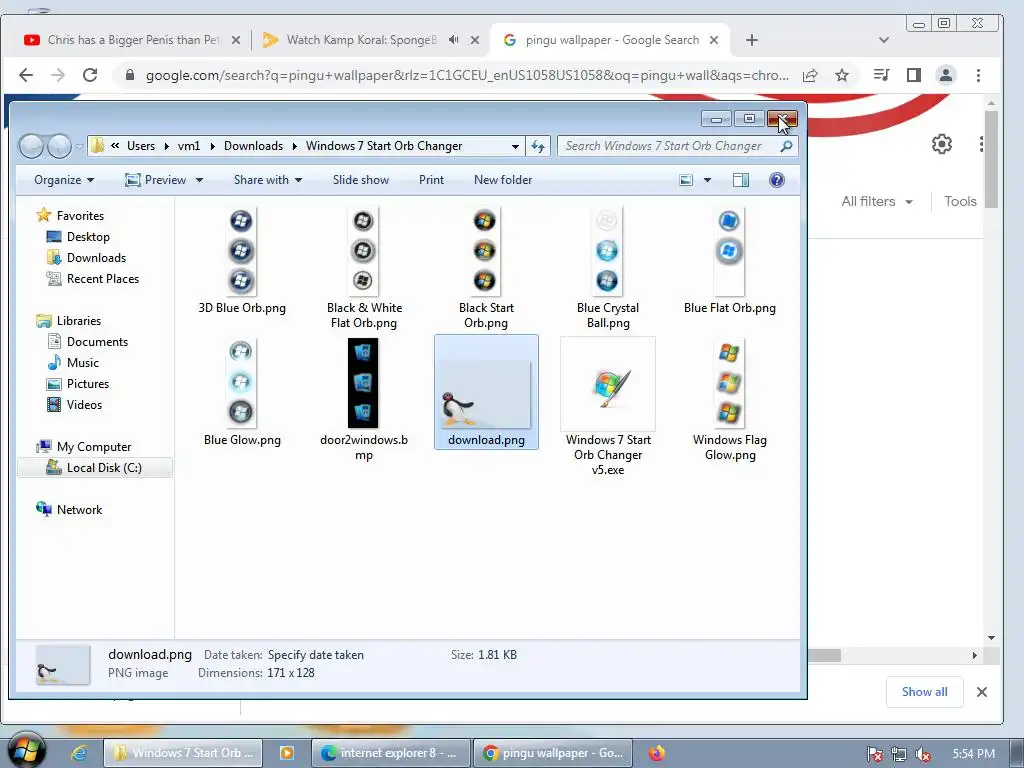
Task: Click Chrome's back arrow
Action: point(25,75)
